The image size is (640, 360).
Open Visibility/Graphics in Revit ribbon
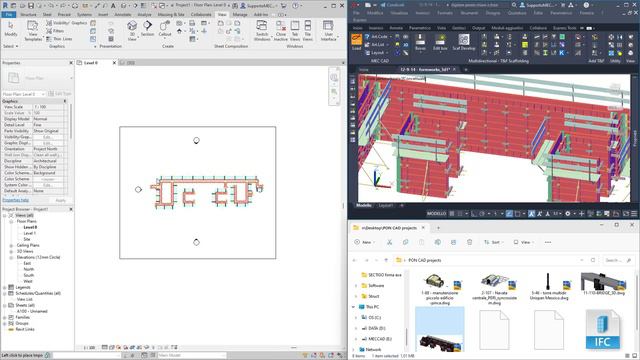(67, 23)
